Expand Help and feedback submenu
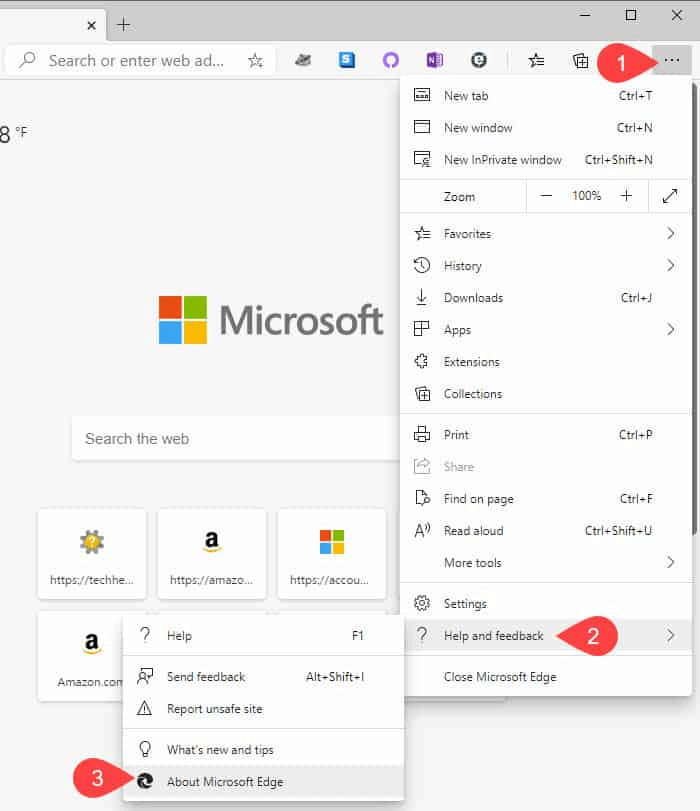700x811 pixels. (545, 636)
